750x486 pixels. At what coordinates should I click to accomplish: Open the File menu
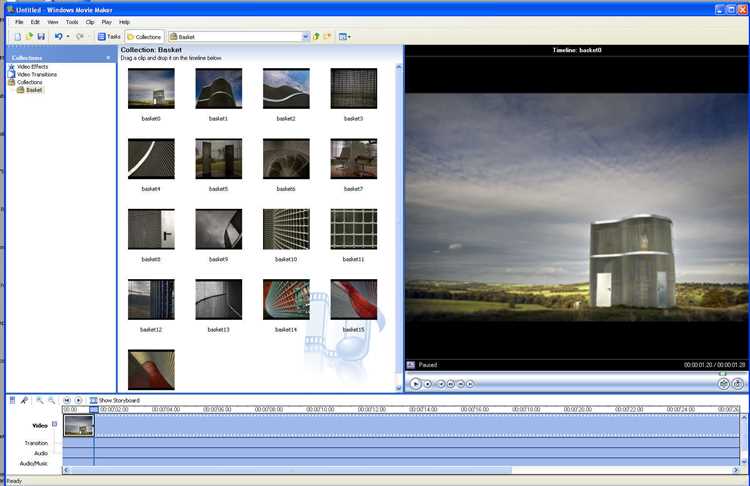tap(19, 22)
